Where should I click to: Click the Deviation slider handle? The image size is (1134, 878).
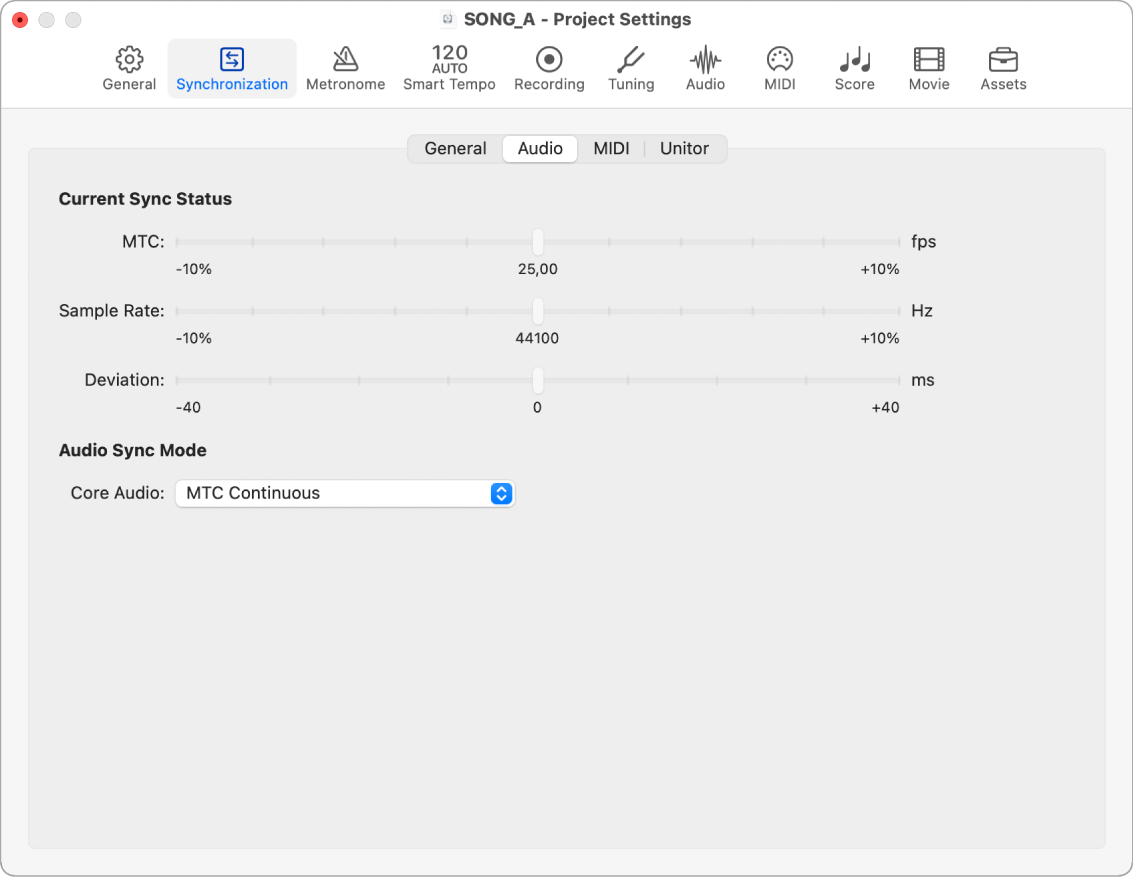538,380
